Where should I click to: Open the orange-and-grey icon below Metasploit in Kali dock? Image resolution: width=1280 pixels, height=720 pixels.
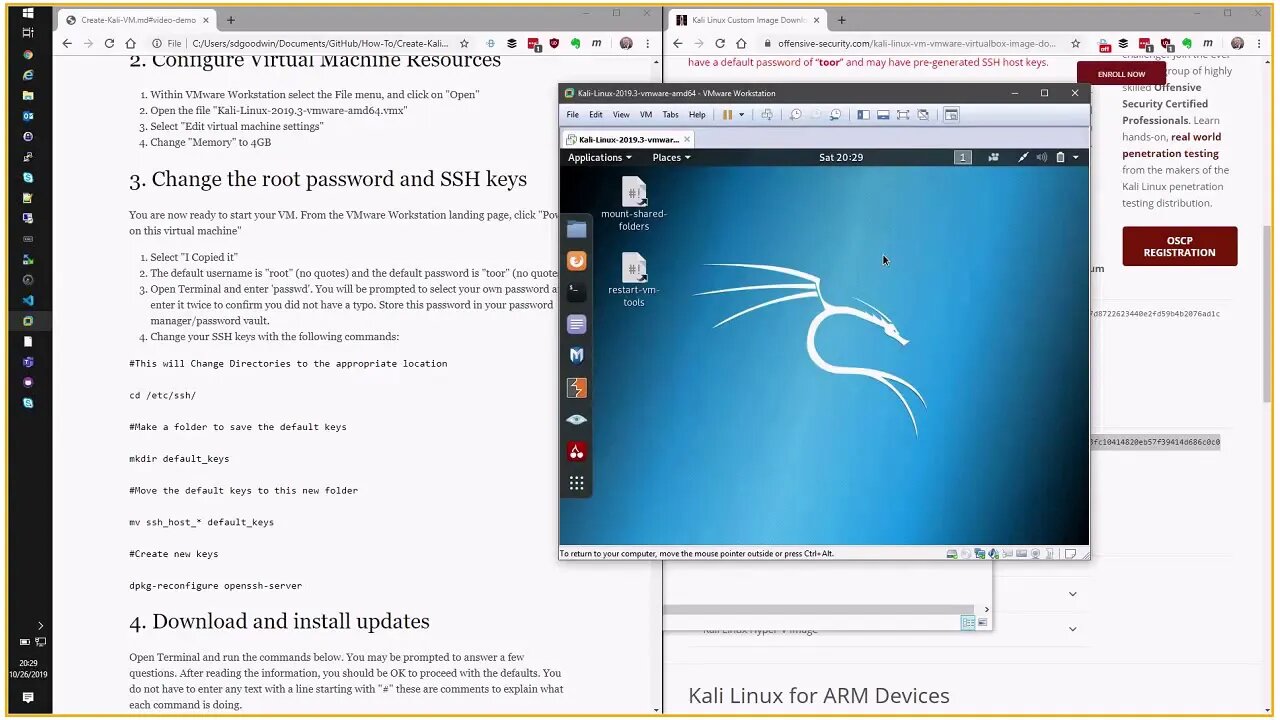click(x=576, y=387)
